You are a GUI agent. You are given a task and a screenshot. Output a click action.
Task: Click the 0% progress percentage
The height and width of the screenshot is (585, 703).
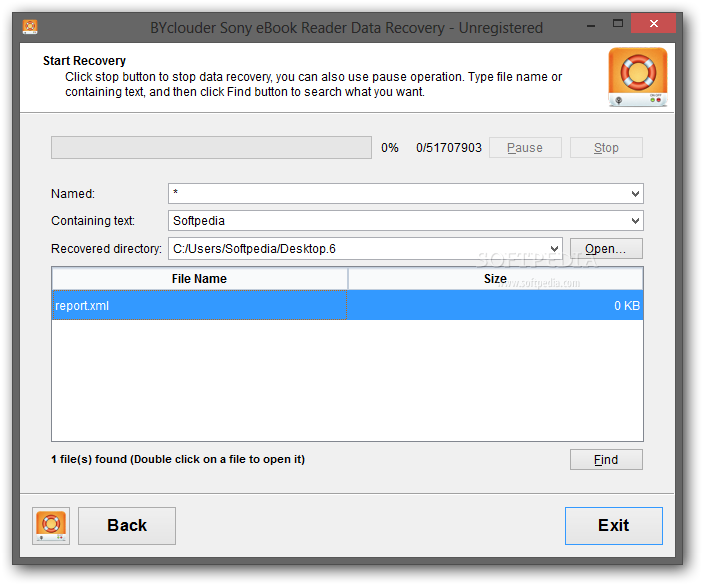390,147
